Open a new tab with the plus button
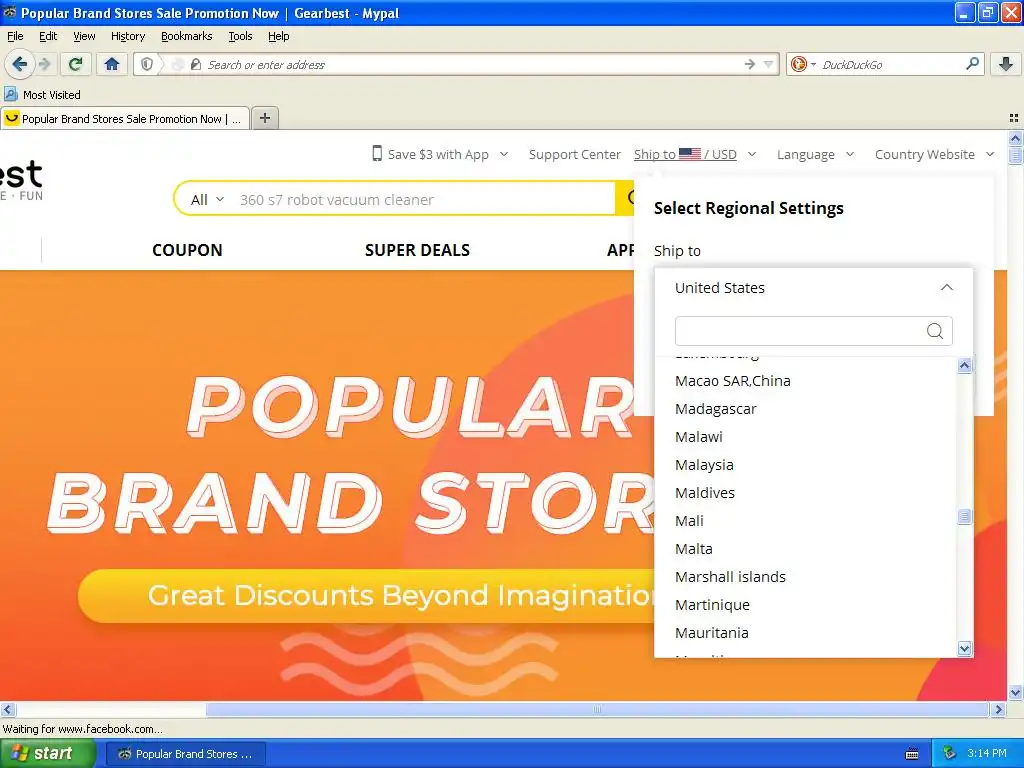1024x768 pixels. coord(264,118)
